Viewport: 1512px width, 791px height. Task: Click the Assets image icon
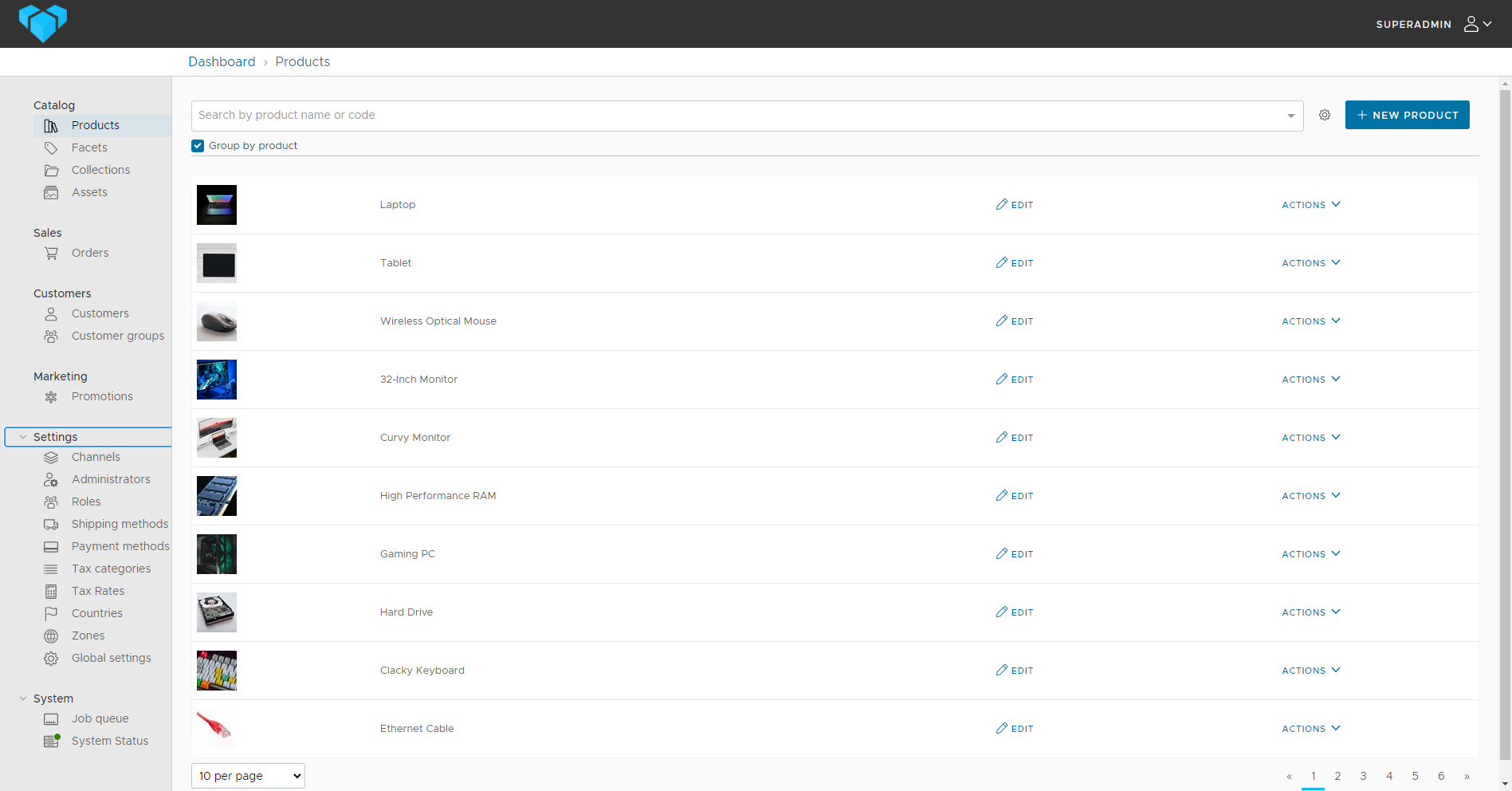[51, 192]
